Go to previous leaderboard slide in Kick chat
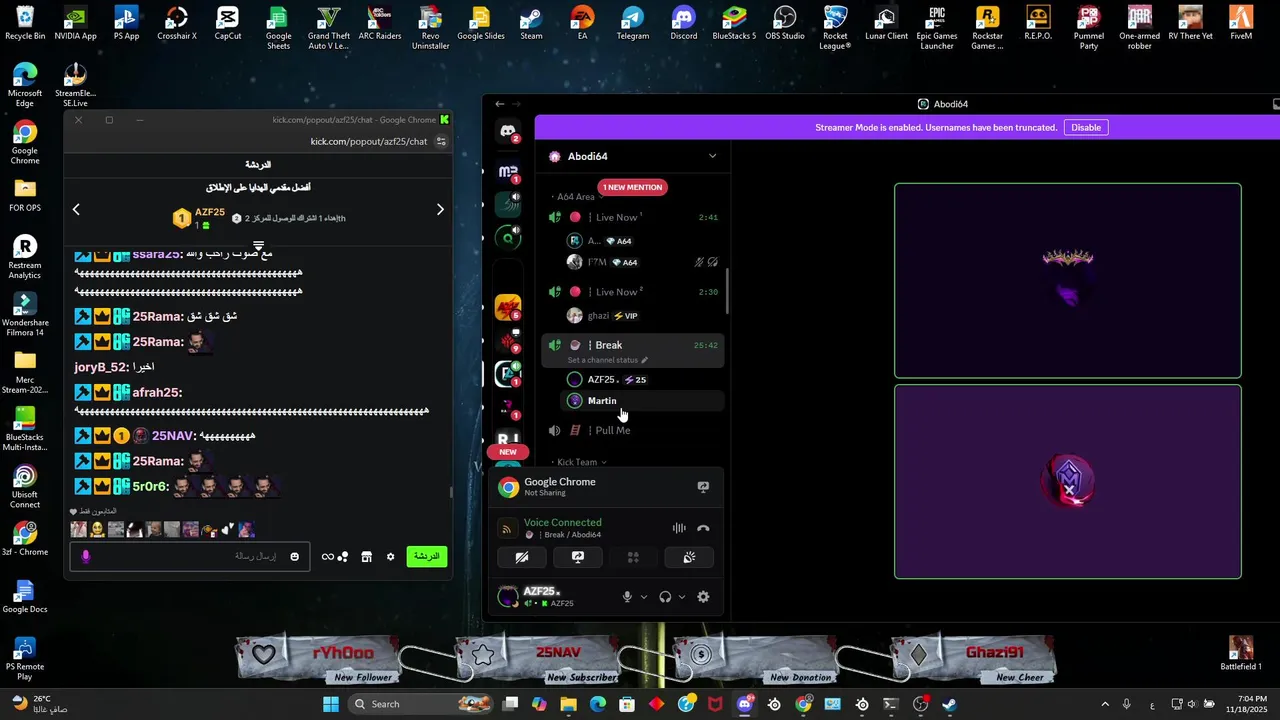The width and height of the screenshot is (1280, 720). coord(76,209)
